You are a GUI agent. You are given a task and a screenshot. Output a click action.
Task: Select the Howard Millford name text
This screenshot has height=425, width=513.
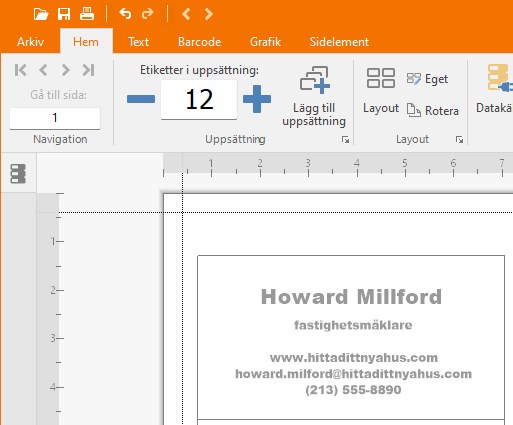click(x=351, y=297)
